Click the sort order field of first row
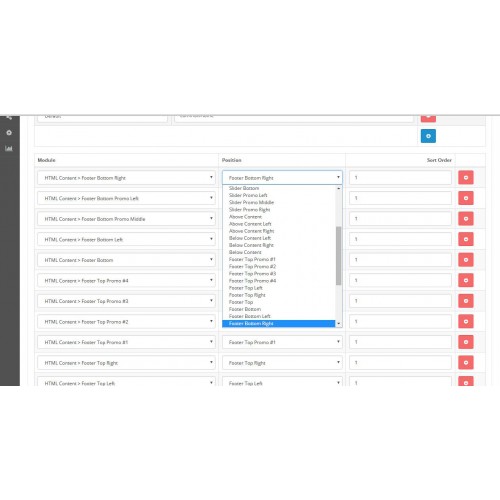 point(400,178)
